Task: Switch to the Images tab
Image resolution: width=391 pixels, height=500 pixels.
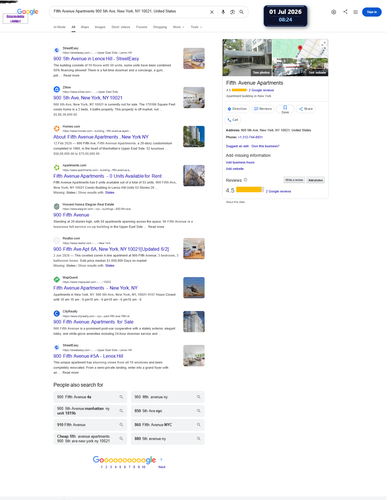Action: (x=101, y=27)
